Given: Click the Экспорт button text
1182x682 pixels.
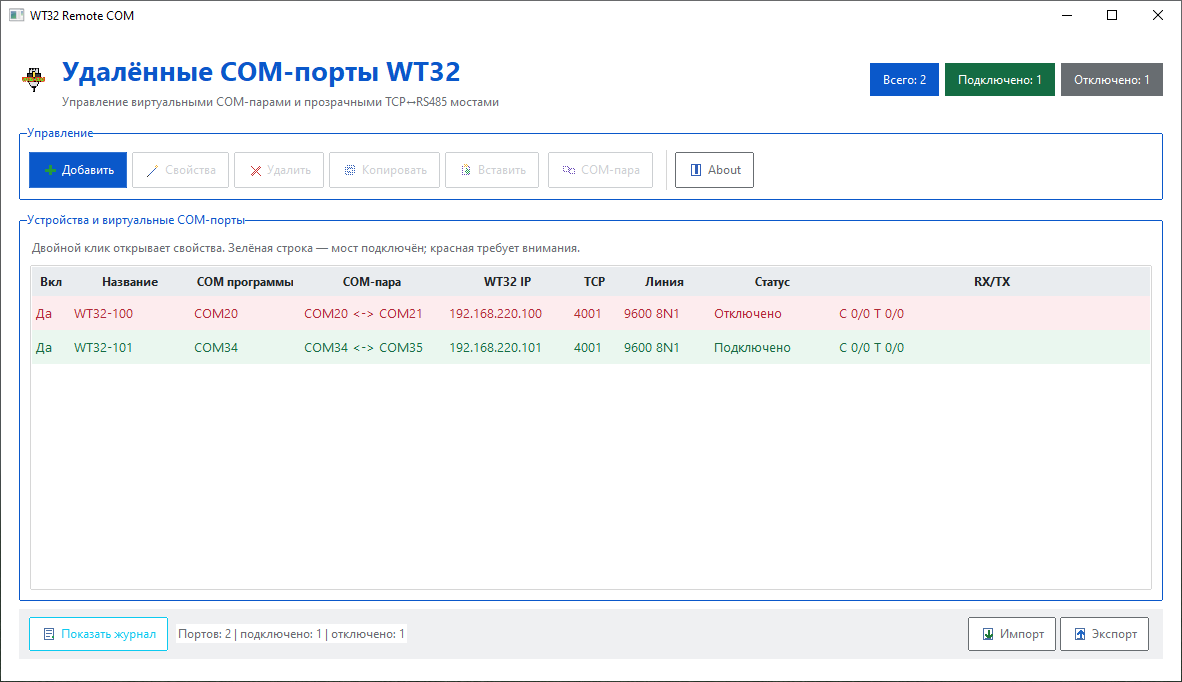Looking at the screenshot, I should coord(1114,635).
